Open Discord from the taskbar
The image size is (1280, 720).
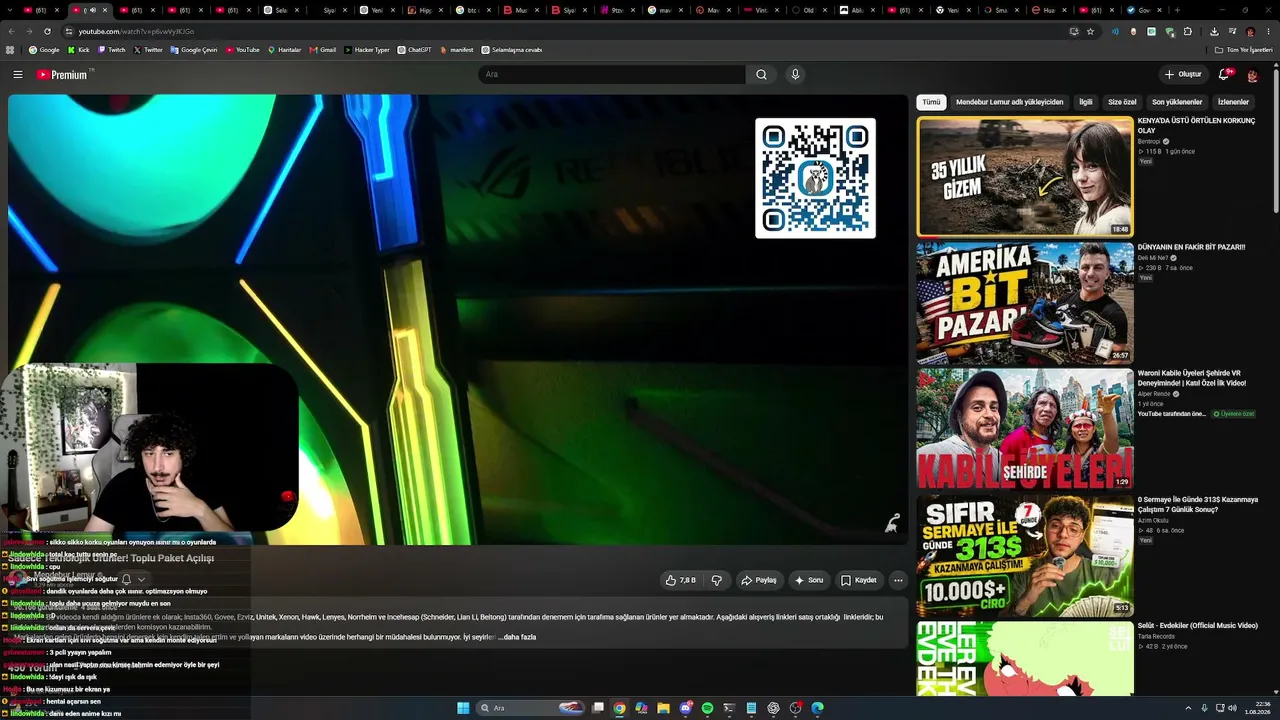(x=685, y=708)
